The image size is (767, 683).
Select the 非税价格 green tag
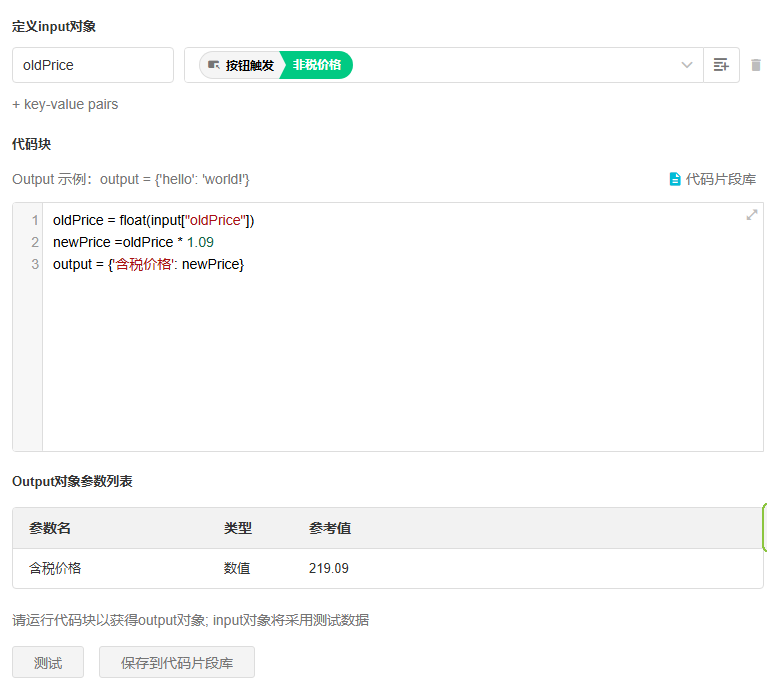pos(316,65)
